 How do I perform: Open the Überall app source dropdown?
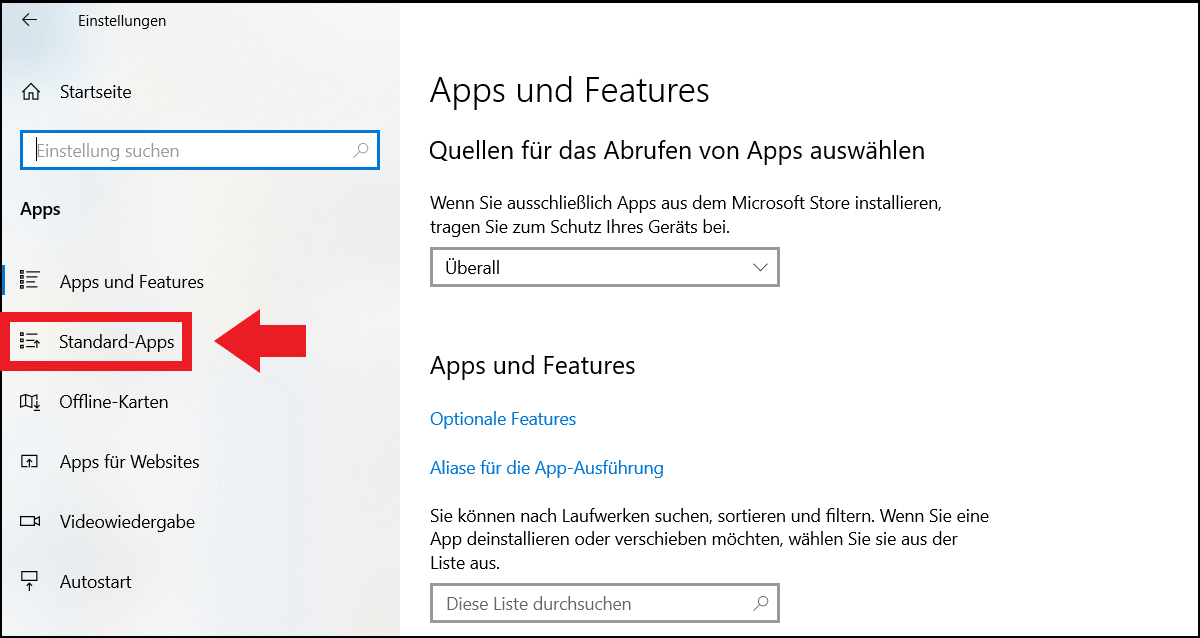coord(604,267)
